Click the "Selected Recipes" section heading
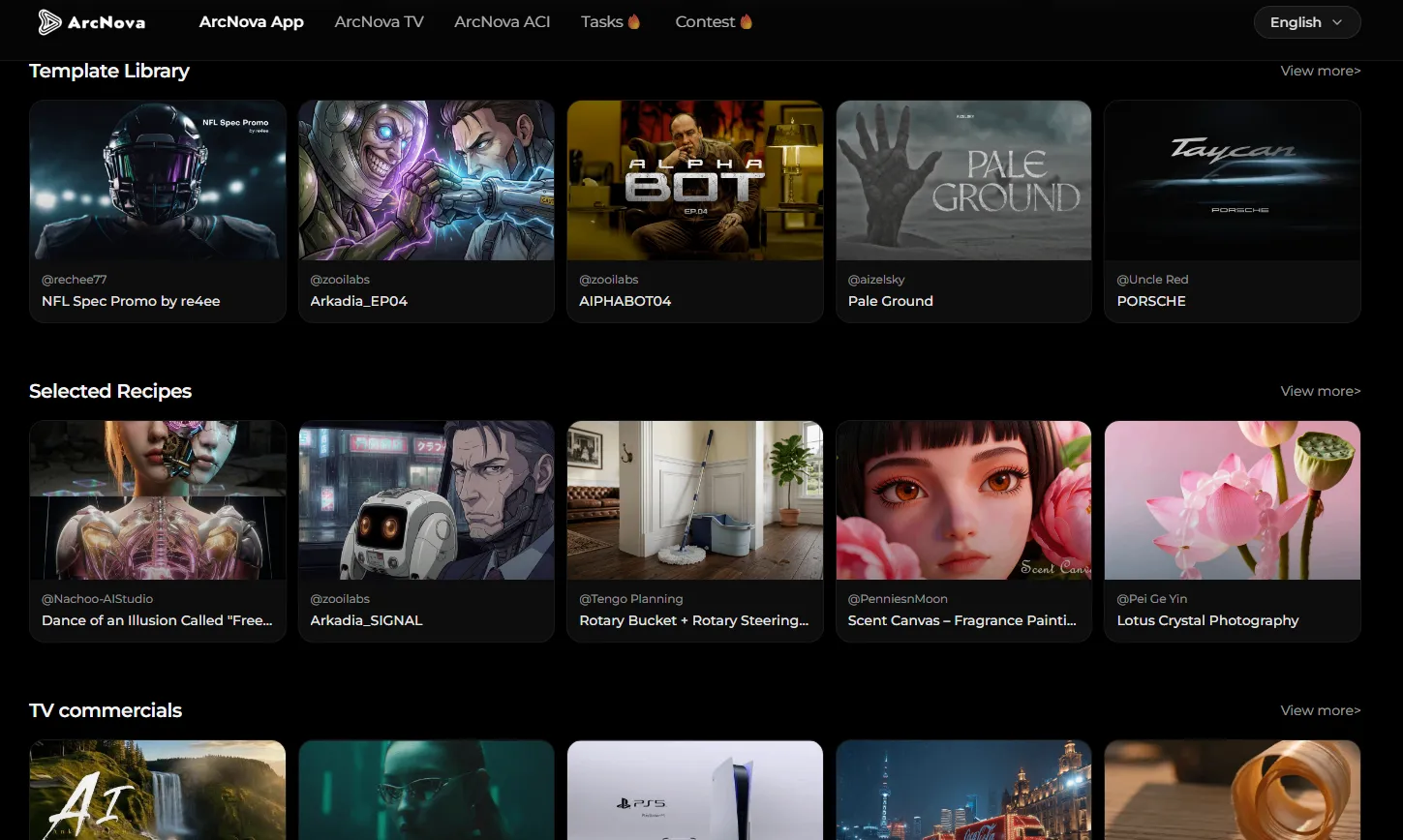Viewport: 1403px width, 840px height. pyautogui.click(x=110, y=391)
